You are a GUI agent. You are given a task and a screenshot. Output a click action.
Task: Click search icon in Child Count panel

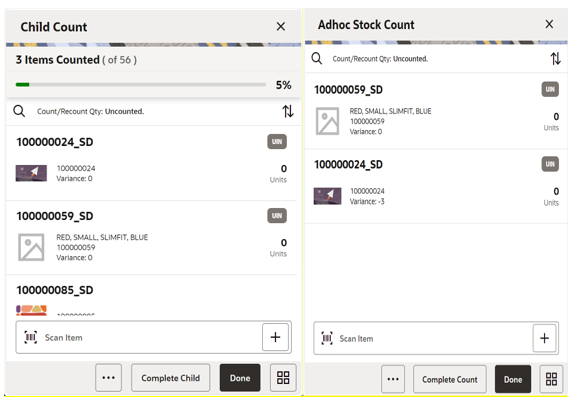tap(19, 111)
